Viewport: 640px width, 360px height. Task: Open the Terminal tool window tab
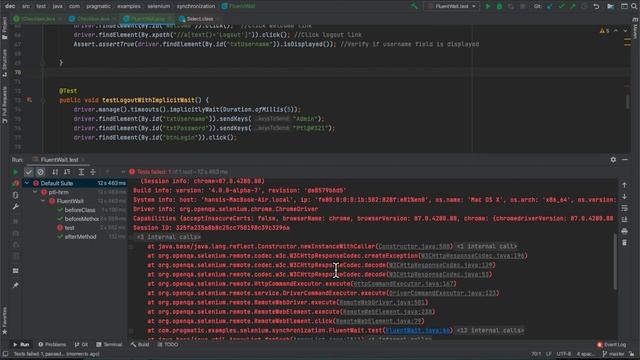click(x=109, y=344)
